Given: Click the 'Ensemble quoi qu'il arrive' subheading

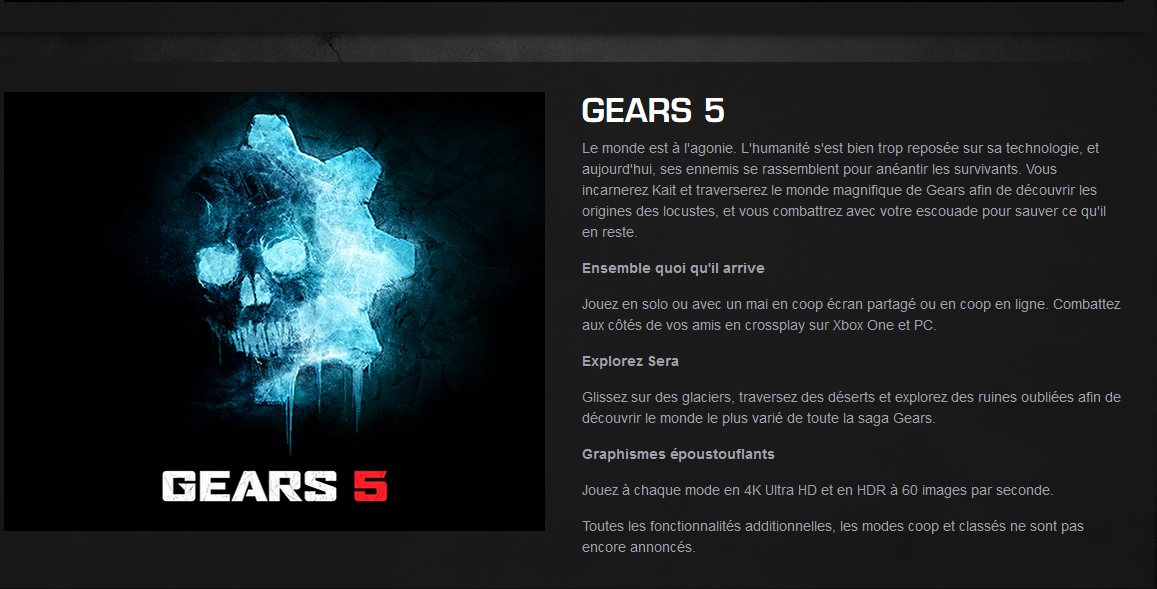Looking at the screenshot, I should coord(673,268).
